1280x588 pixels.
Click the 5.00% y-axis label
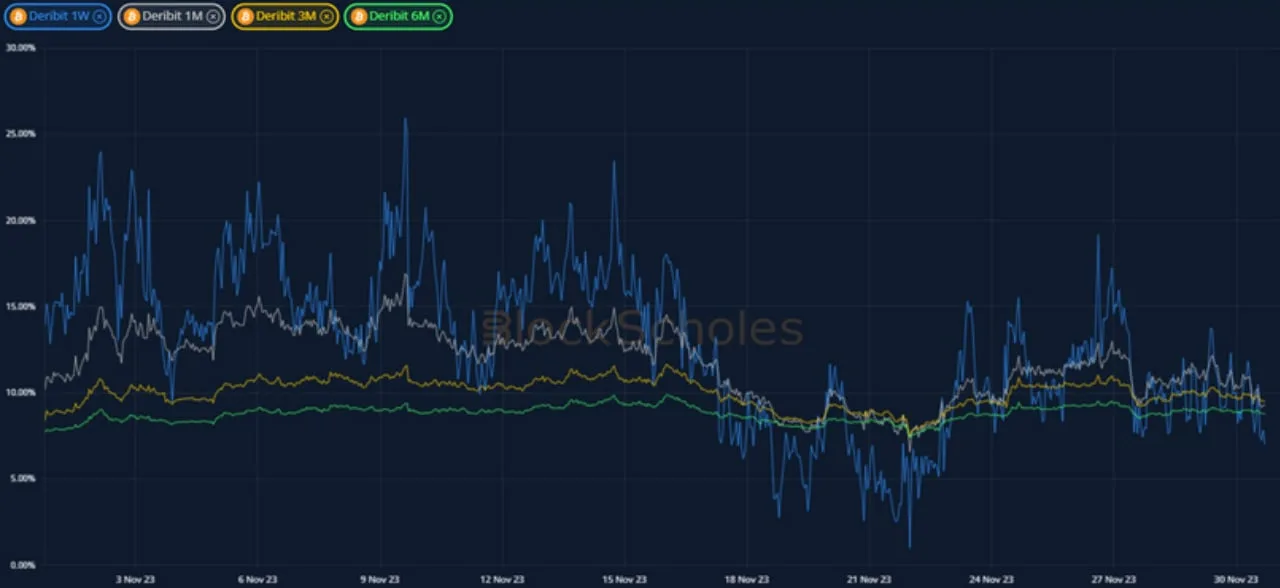(22, 478)
